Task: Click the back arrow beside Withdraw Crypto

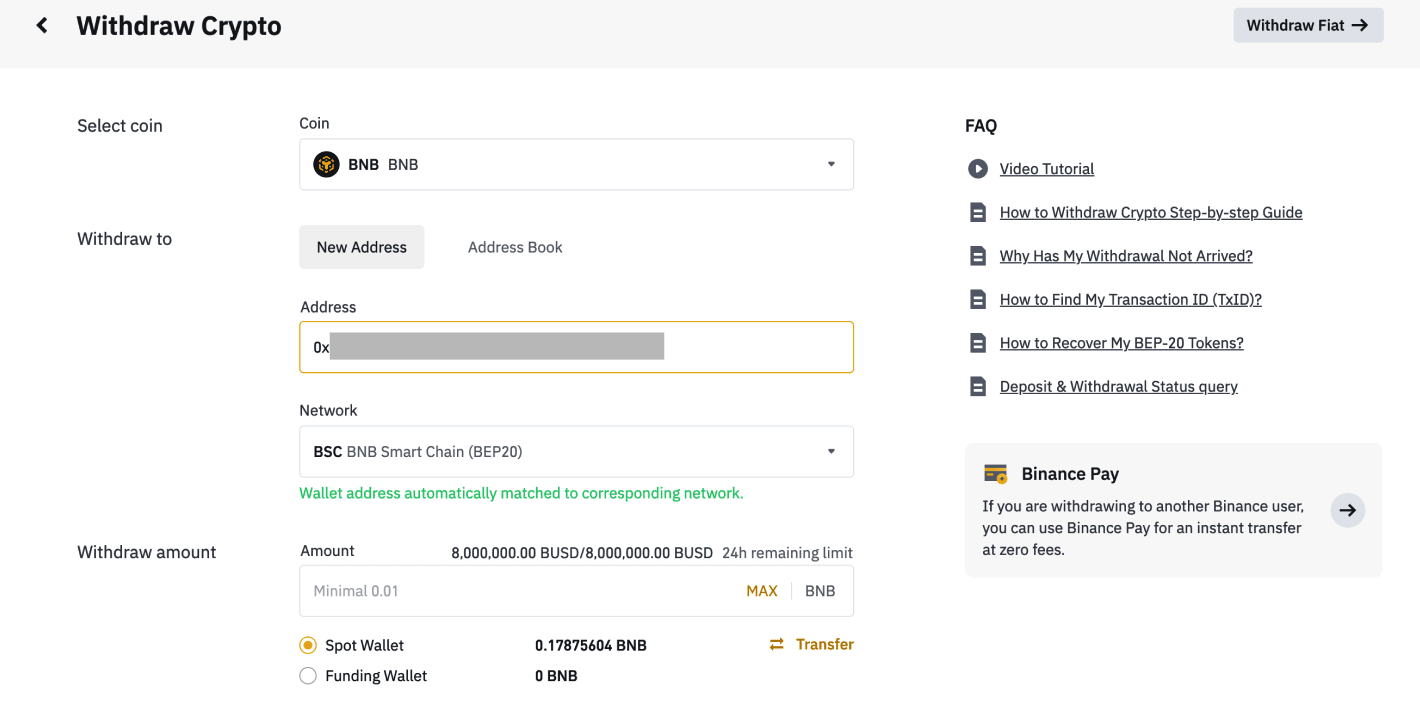Action: click(42, 25)
